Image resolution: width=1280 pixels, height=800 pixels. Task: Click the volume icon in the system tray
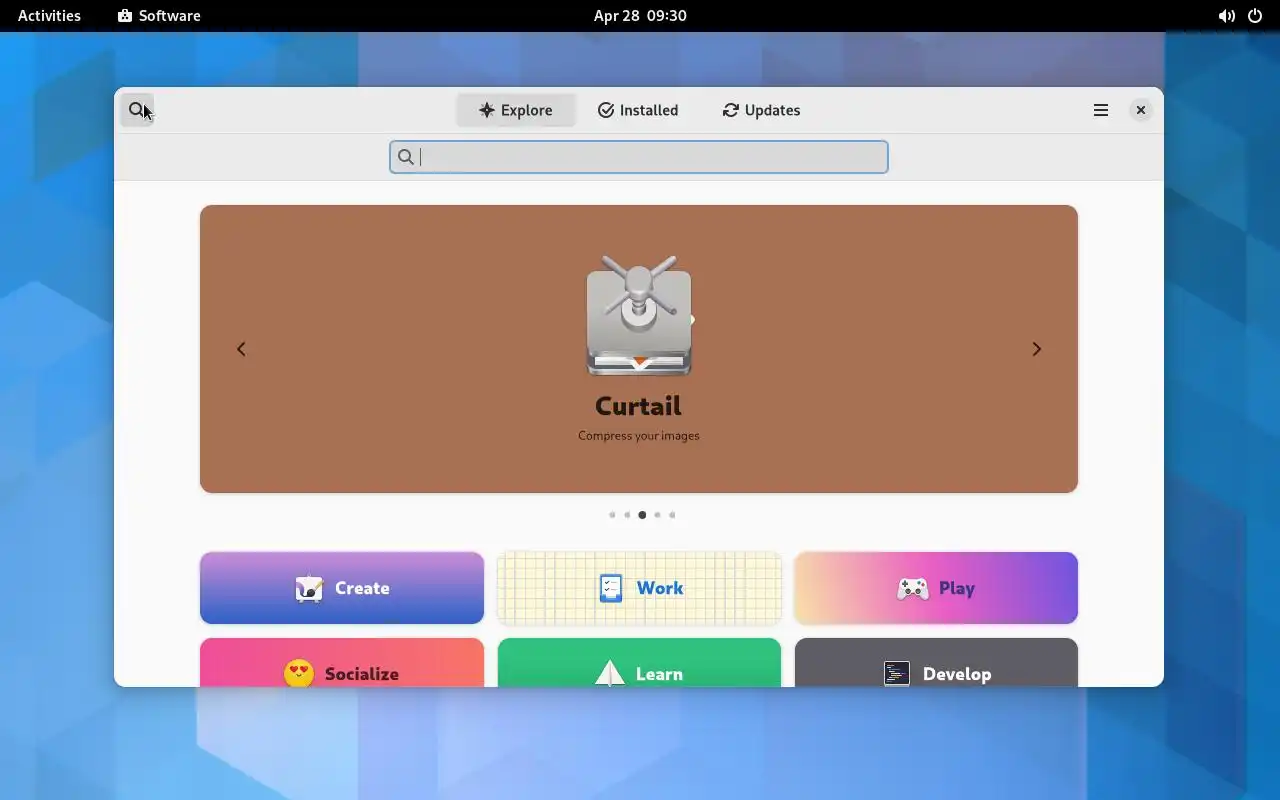point(1226,16)
